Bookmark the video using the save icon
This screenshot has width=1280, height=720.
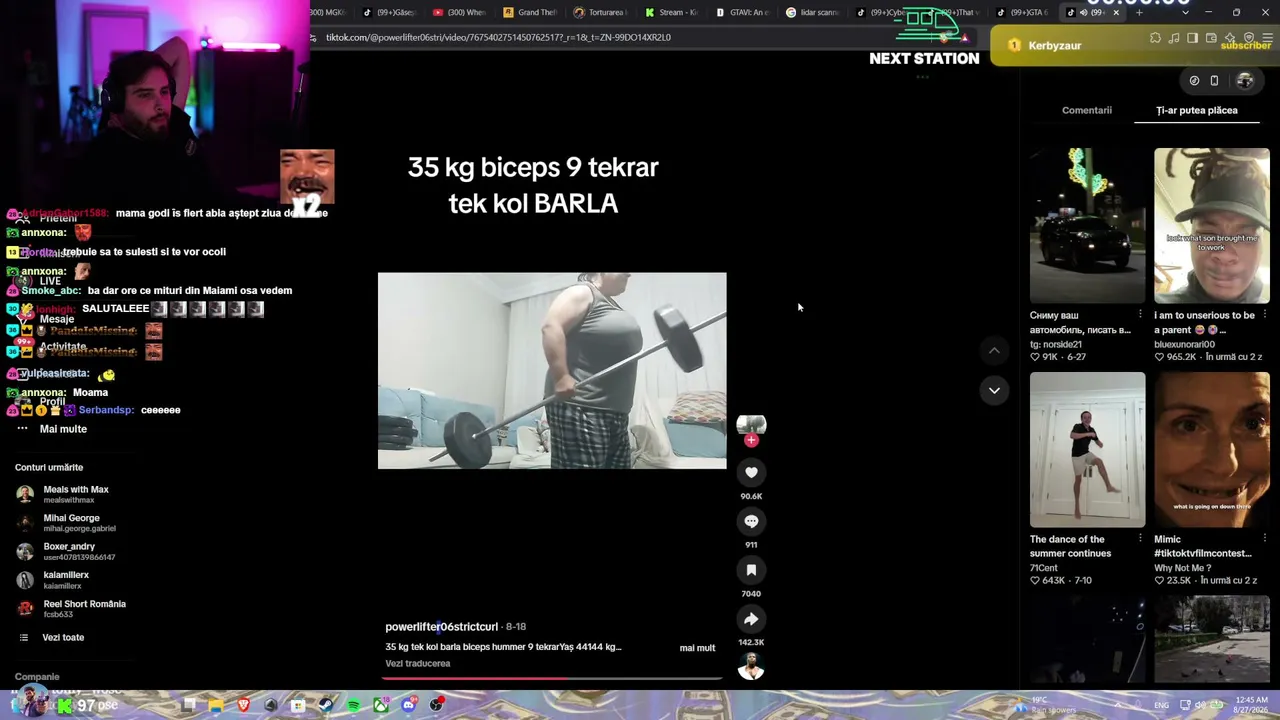coord(751,570)
